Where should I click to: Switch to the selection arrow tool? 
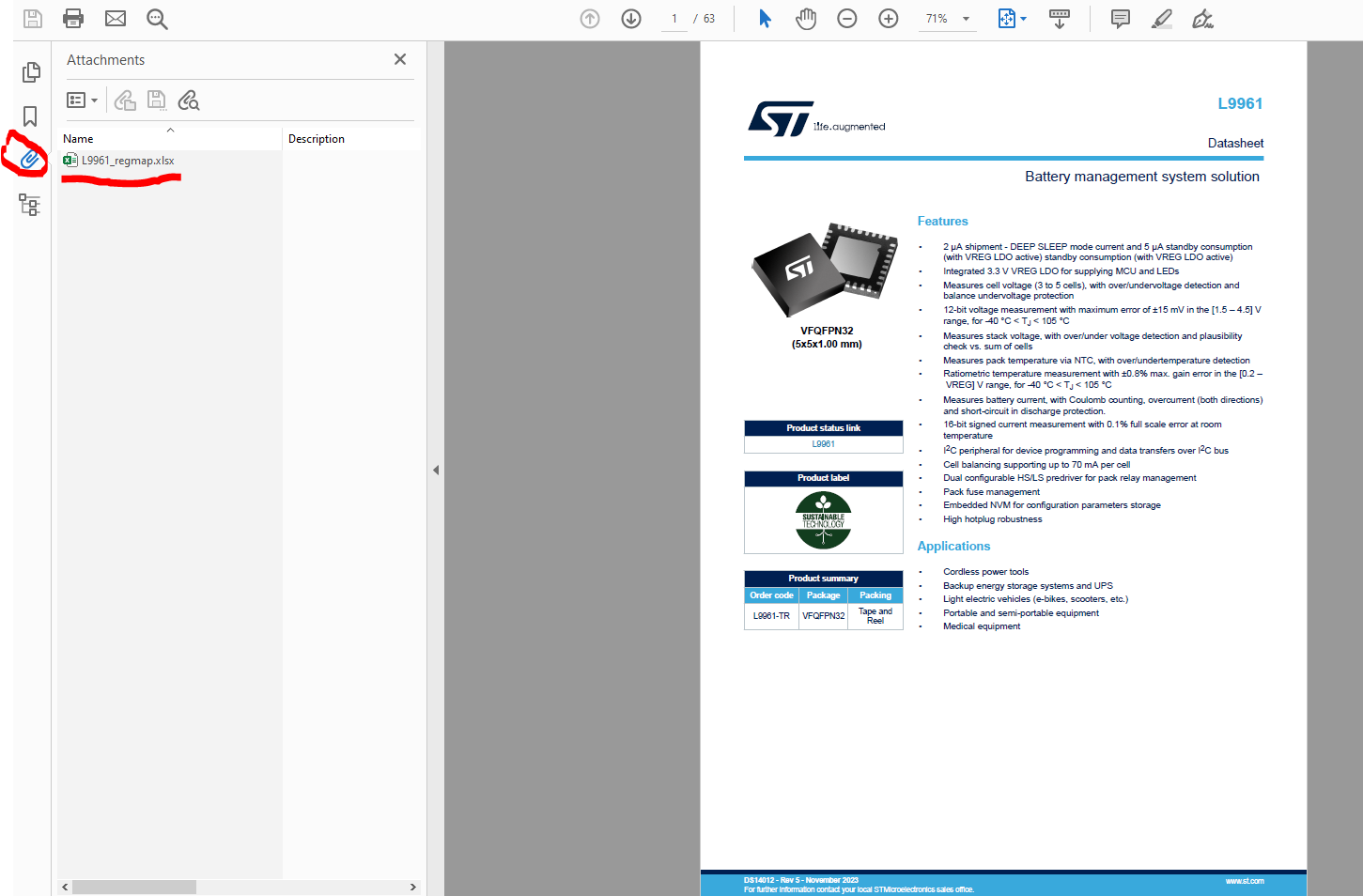pos(765,18)
